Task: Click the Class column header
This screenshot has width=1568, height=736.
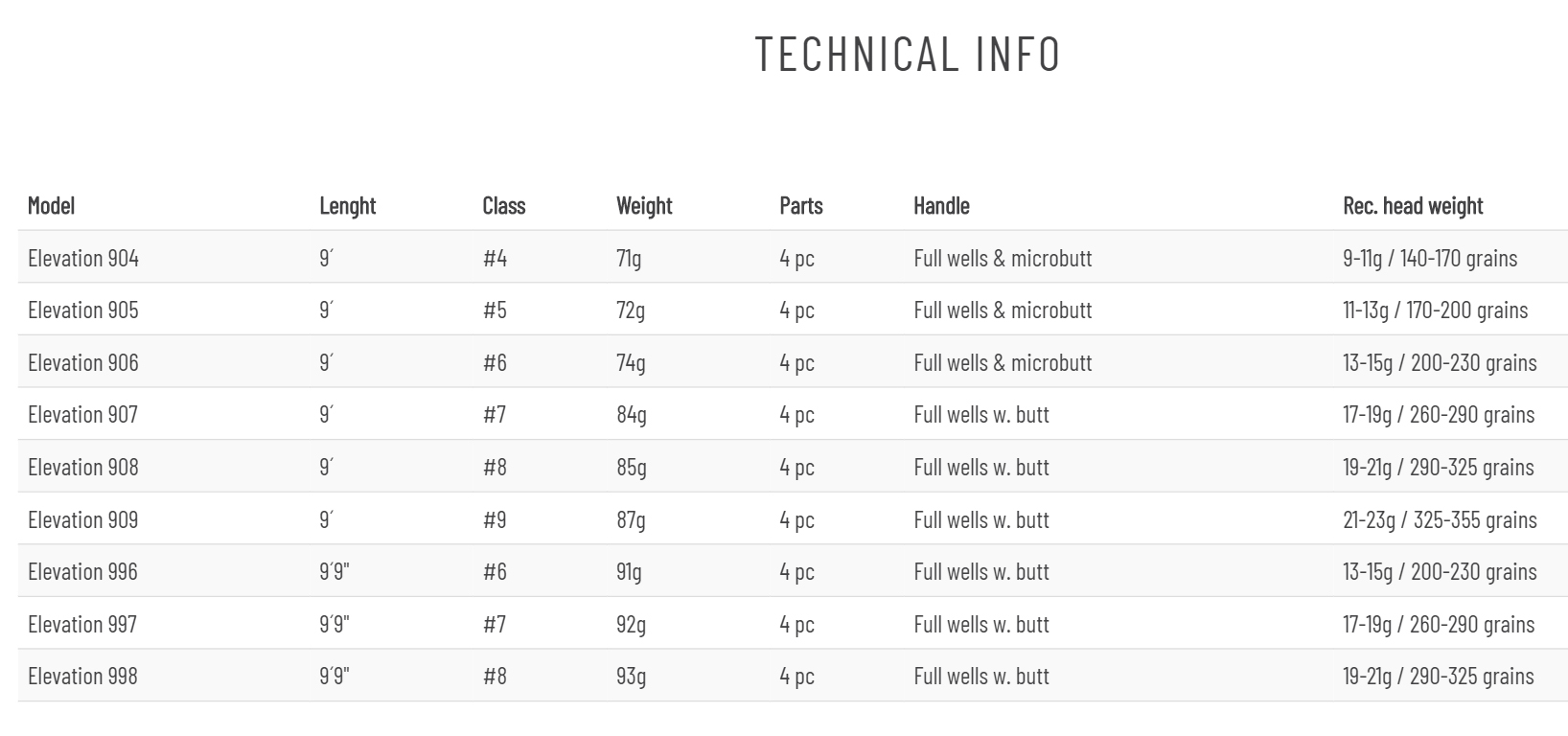Action: tap(503, 205)
